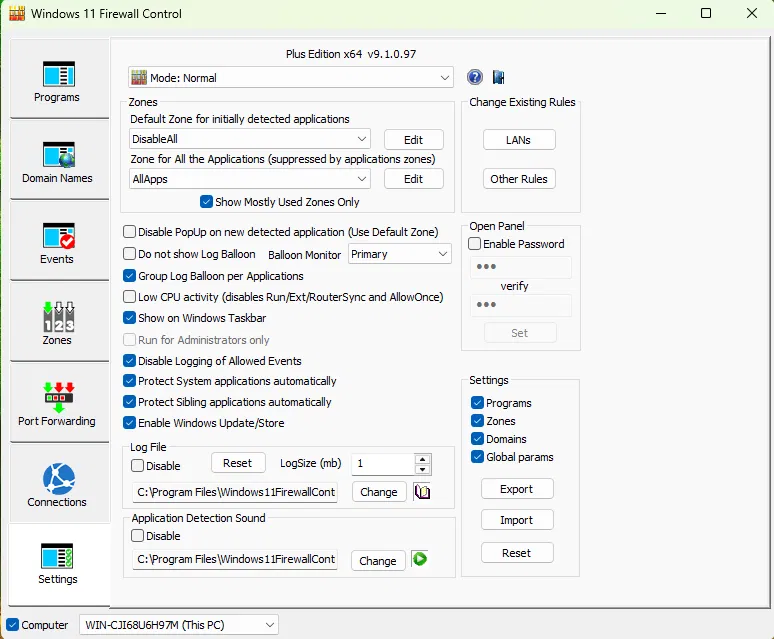Screen dimensions: 774x639
Task: Toggle Show on Windows Taskbar
Action: pyautogui.click(x=129, y=318)
